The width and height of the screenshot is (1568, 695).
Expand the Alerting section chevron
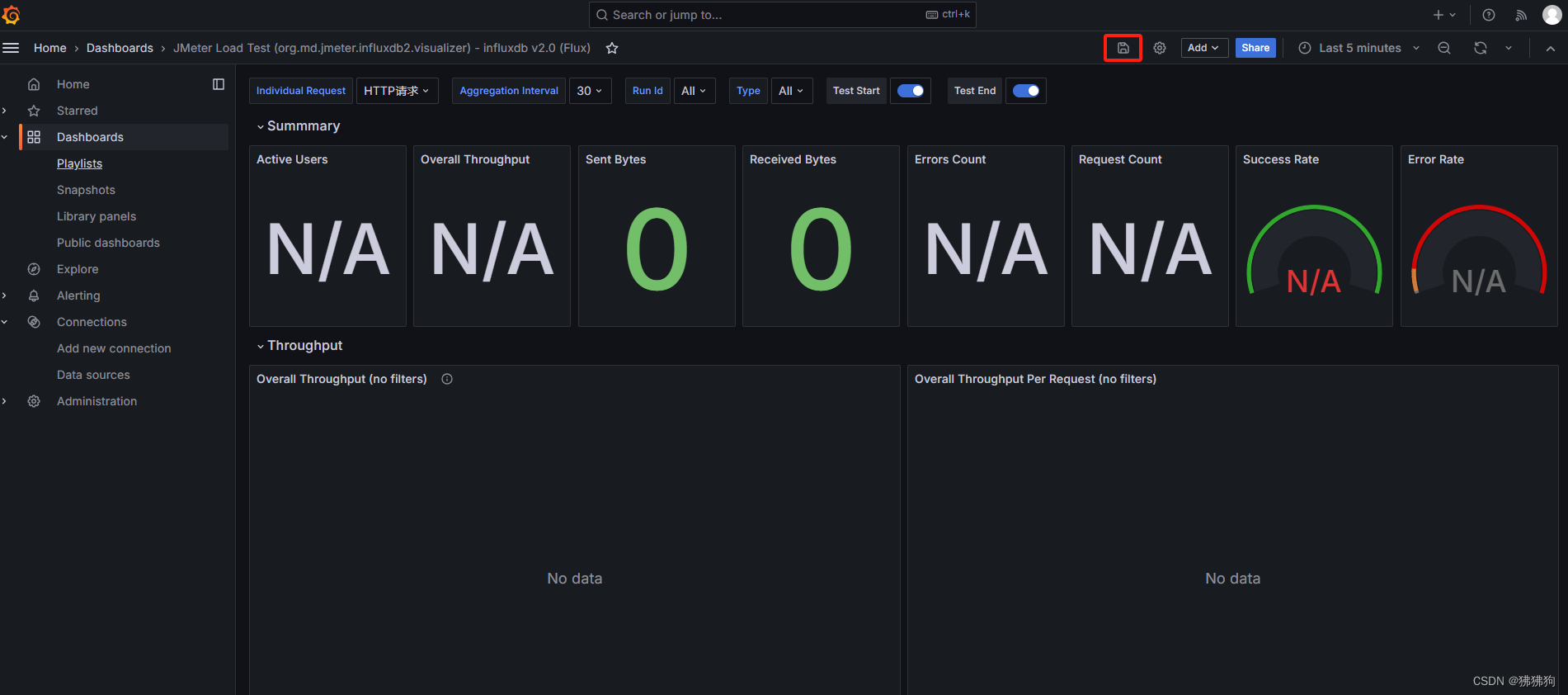pos(5,295)
